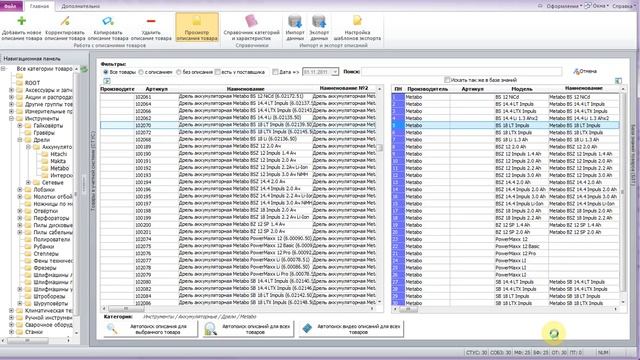Select the "с описанием" radio filter
The image size is (640, 360).
point(141,72)
